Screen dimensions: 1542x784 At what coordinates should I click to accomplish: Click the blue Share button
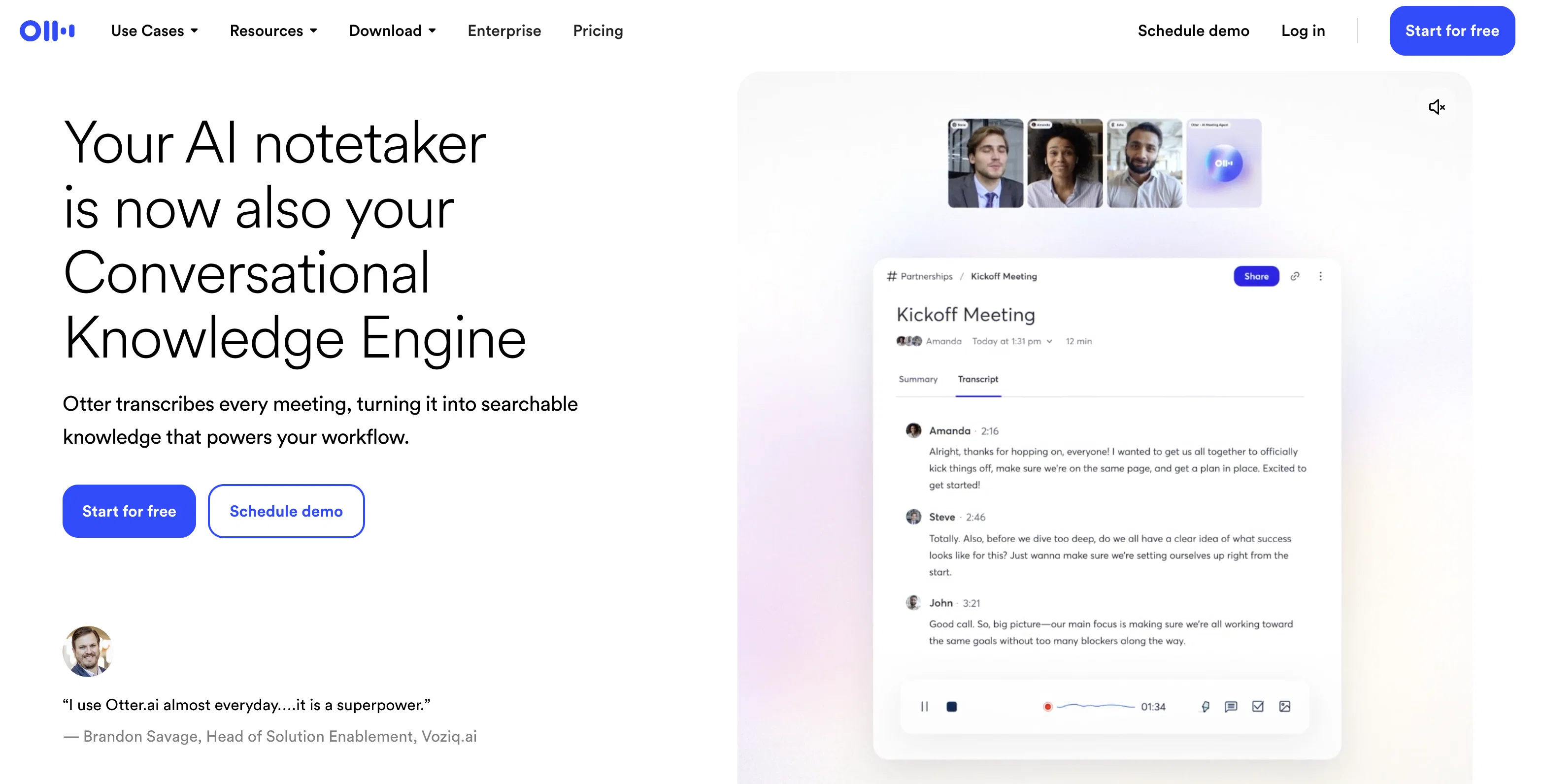[1256, 276]
